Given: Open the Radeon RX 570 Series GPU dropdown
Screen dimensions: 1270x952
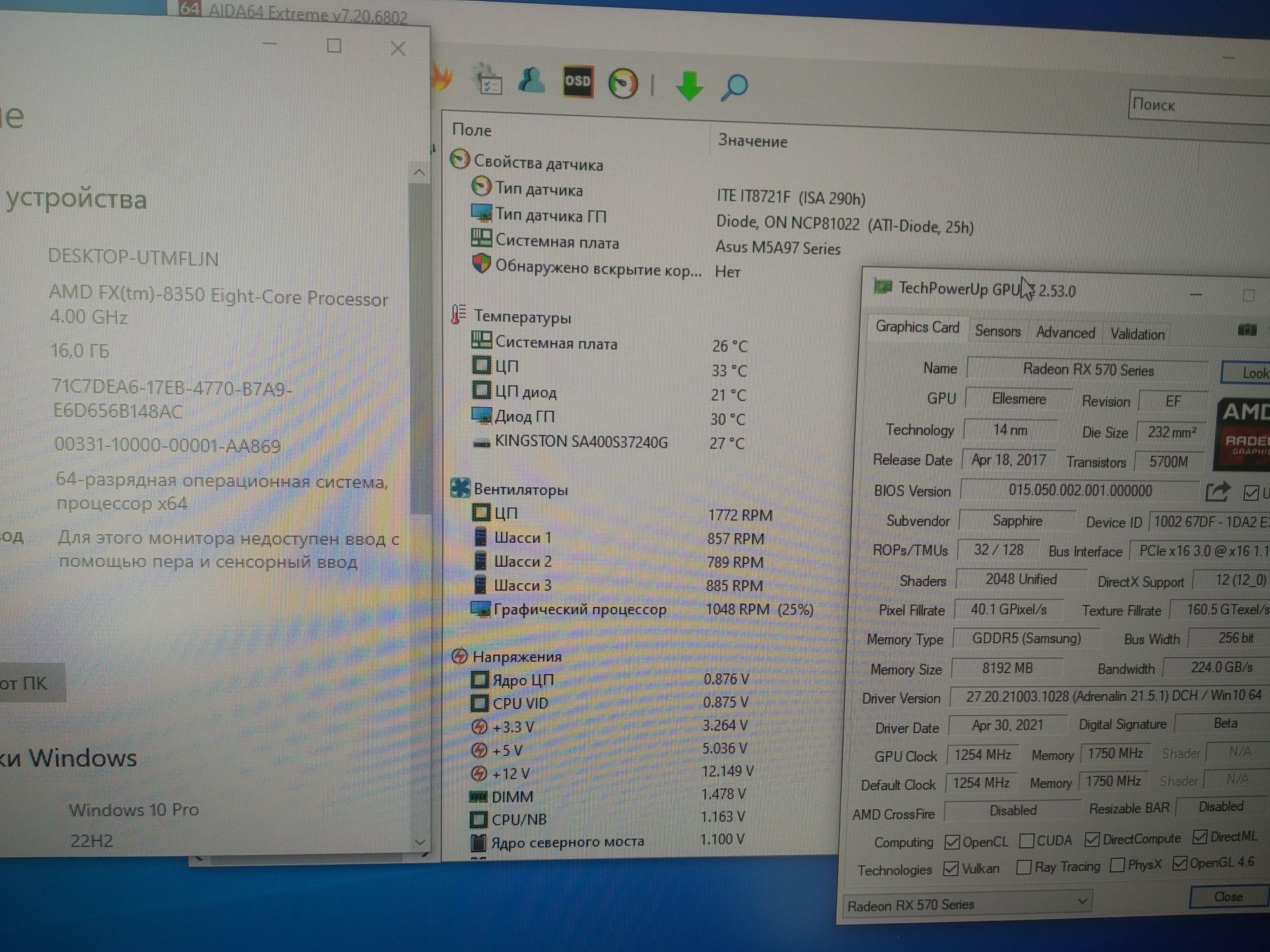Looking at the screenshot, I should click(x=968, y=904).
